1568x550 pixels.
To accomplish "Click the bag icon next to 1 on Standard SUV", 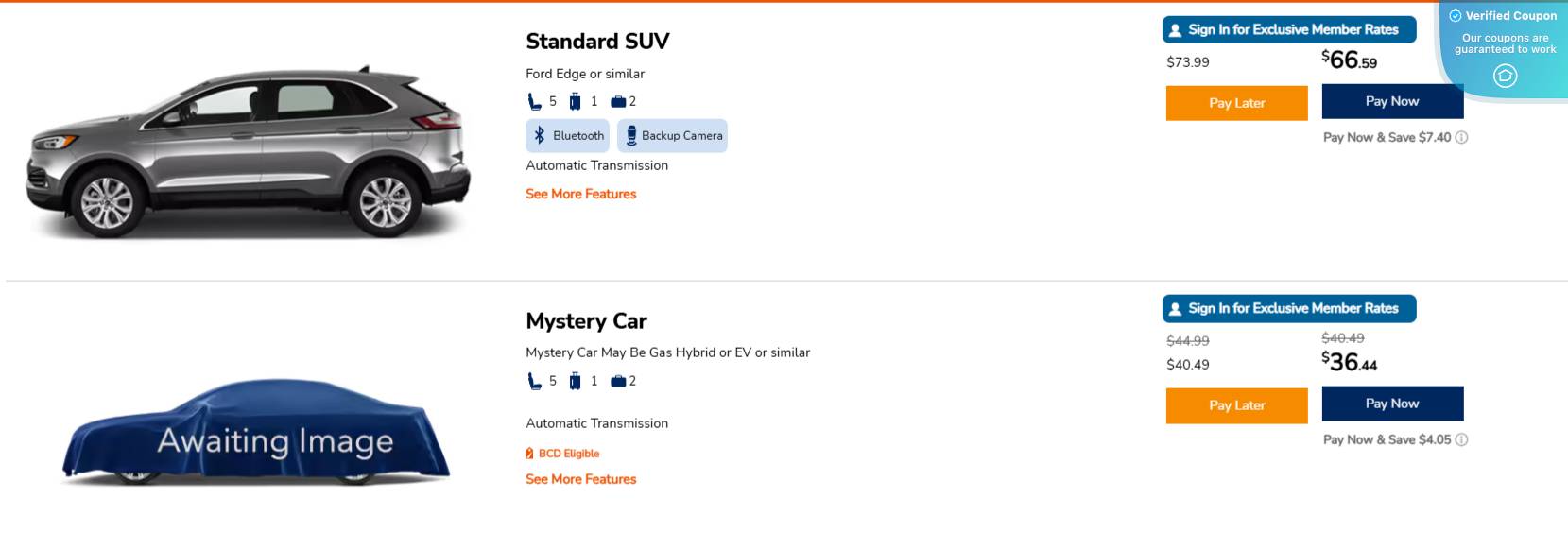I will (x=577, y=100).
